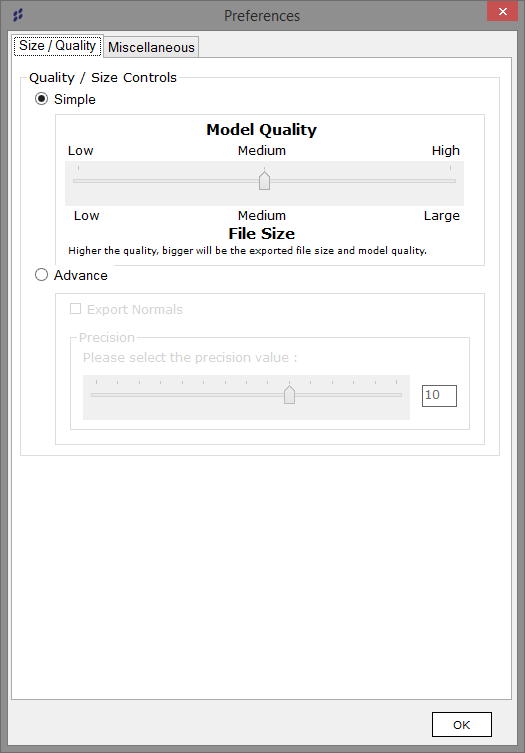Click the app icon in title bar
The width and height of the screenshot is (525, 753).
pos(18,15)
